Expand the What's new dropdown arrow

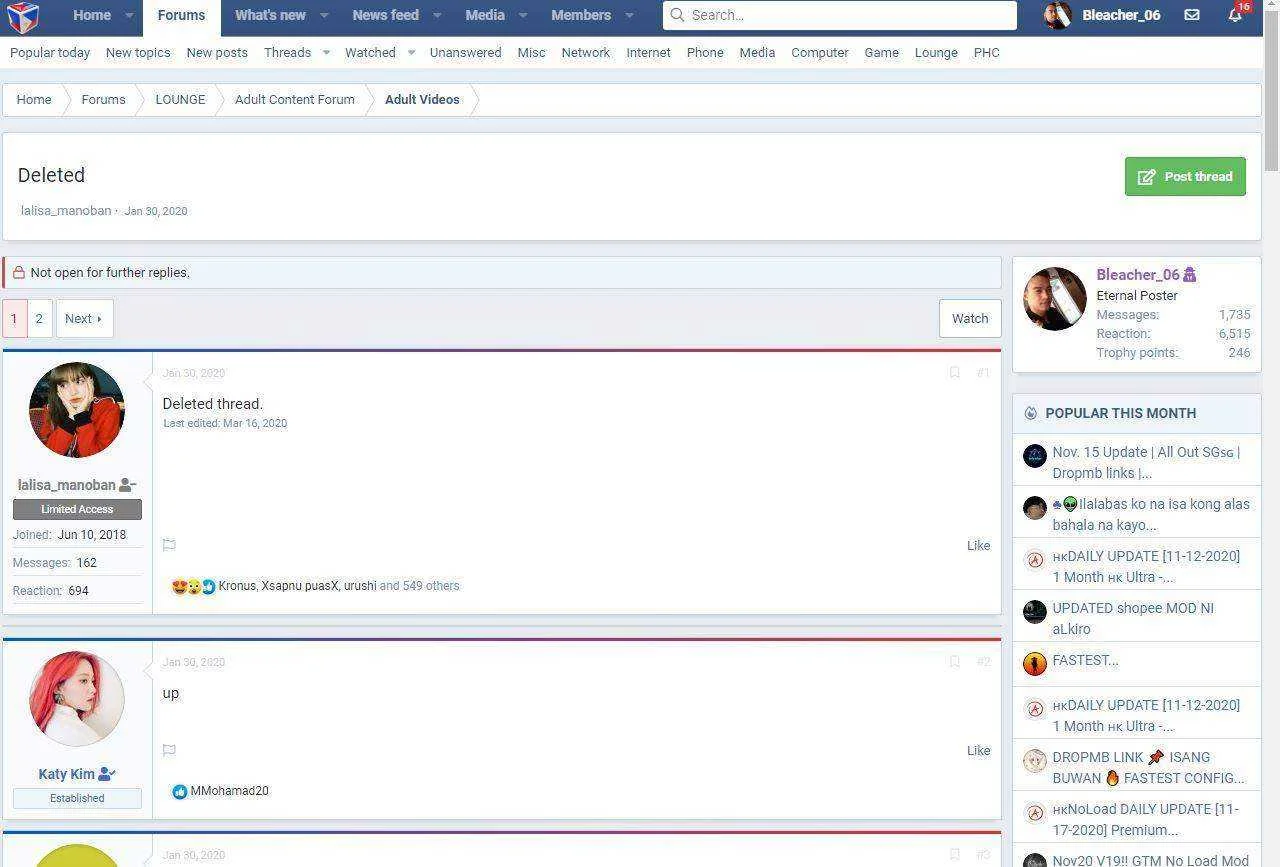[324, 16]
